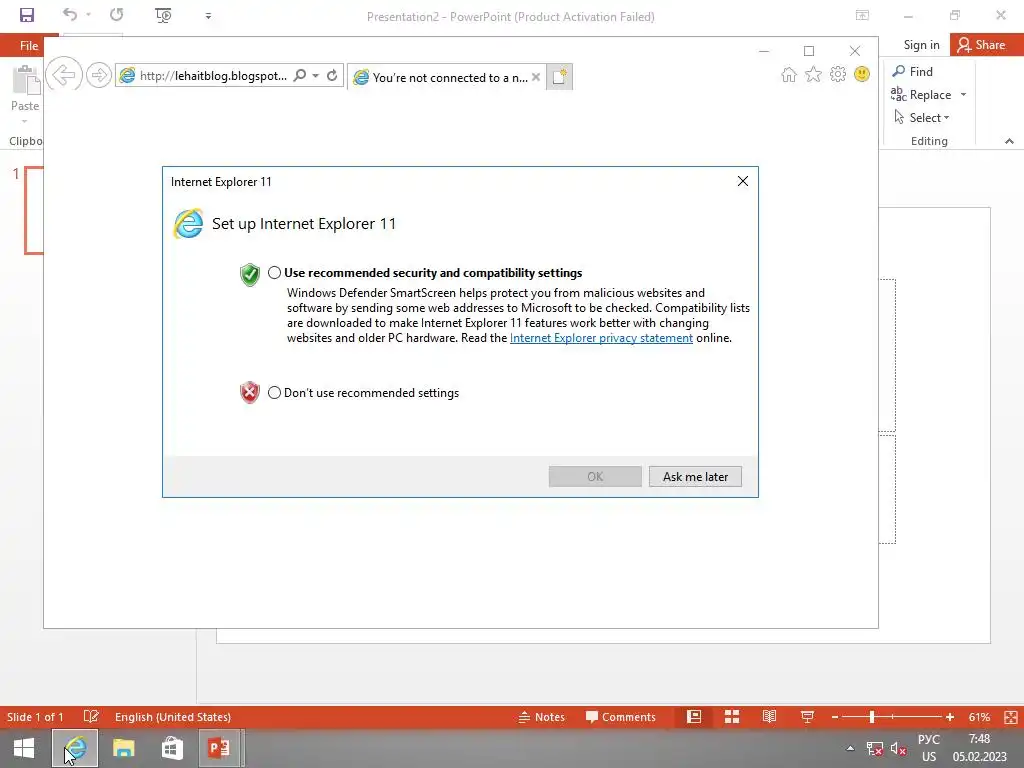This screenshot has height=768, width=1024.
Task: Open the Select dropdown in Editing group
Action: coord(921,118)
